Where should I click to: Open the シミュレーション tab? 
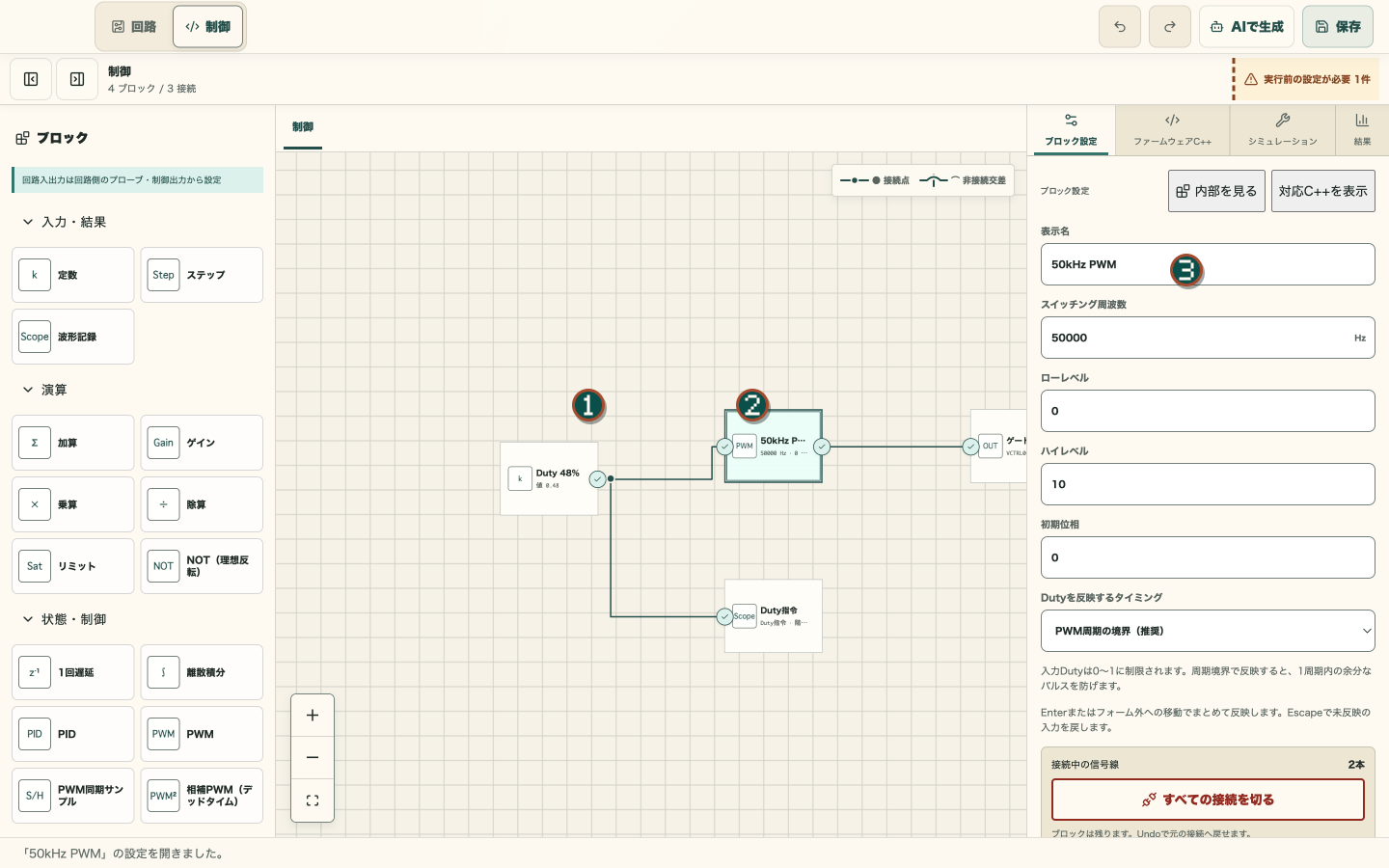(1282, 129)
